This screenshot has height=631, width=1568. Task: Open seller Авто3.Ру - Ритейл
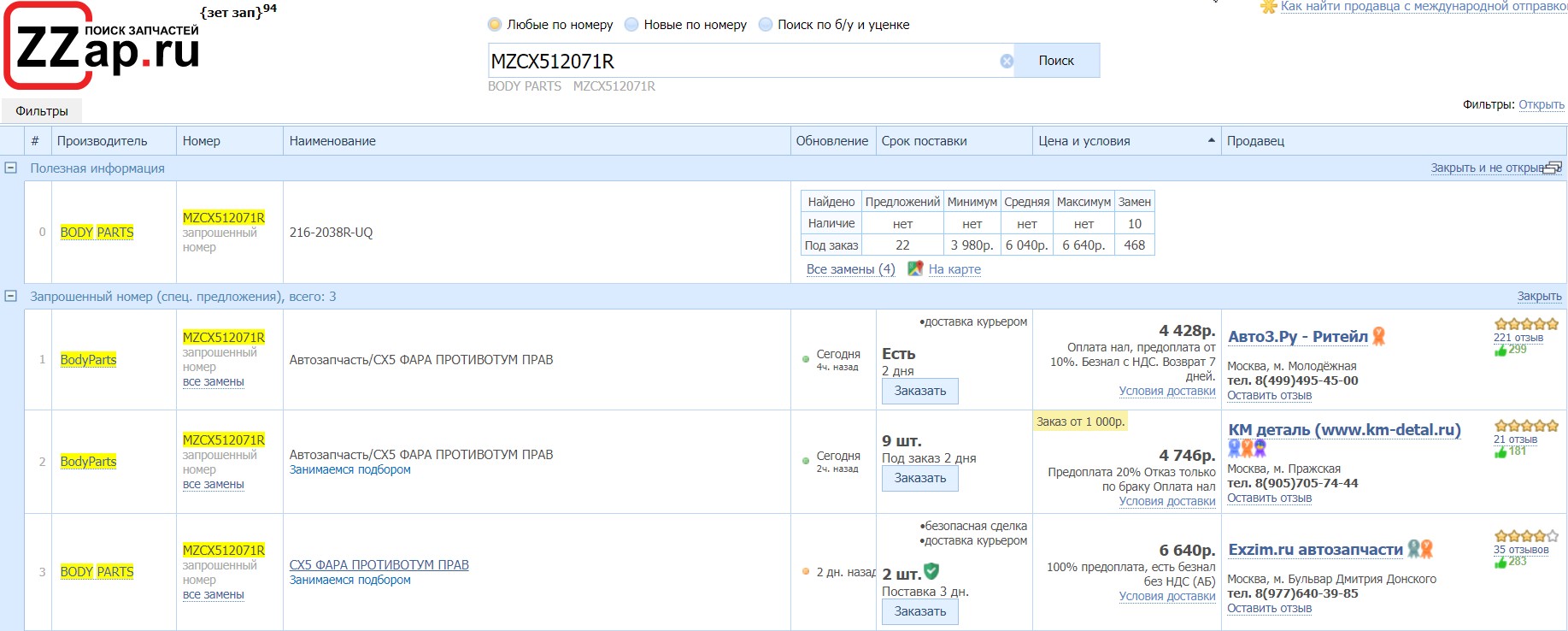(1298, 337)
